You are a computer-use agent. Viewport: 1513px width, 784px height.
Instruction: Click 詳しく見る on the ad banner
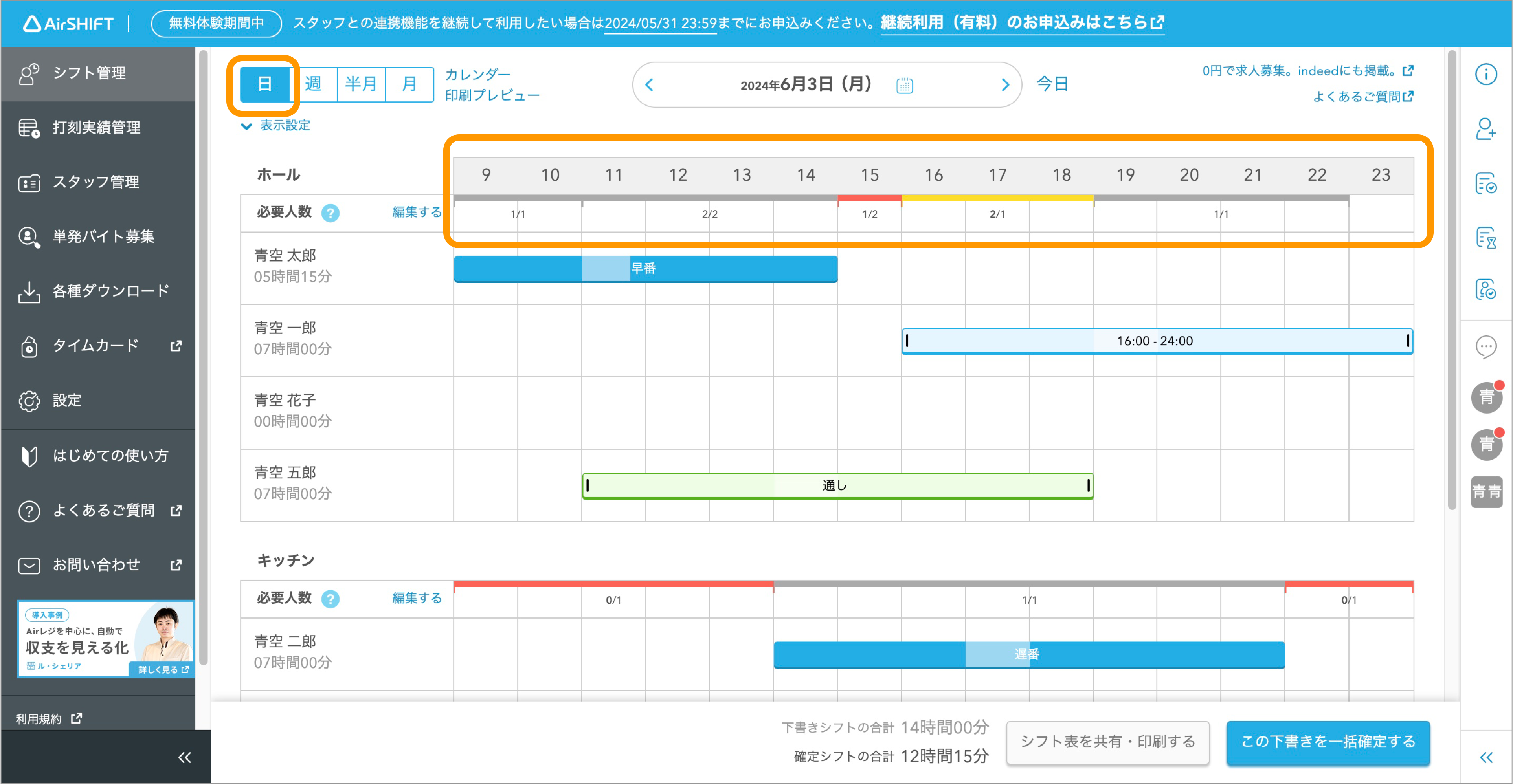tap(163, 670)
